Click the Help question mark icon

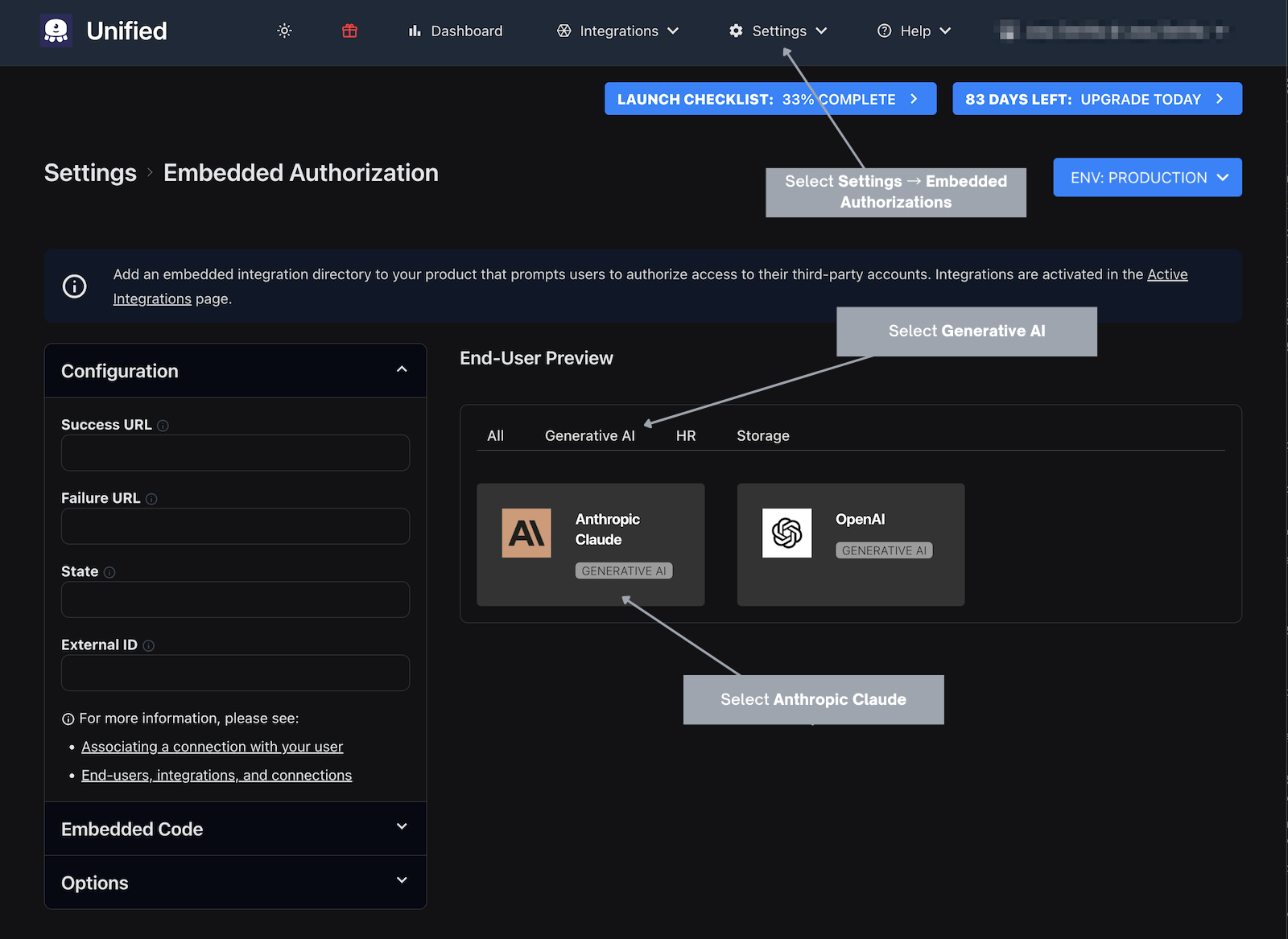884,31
